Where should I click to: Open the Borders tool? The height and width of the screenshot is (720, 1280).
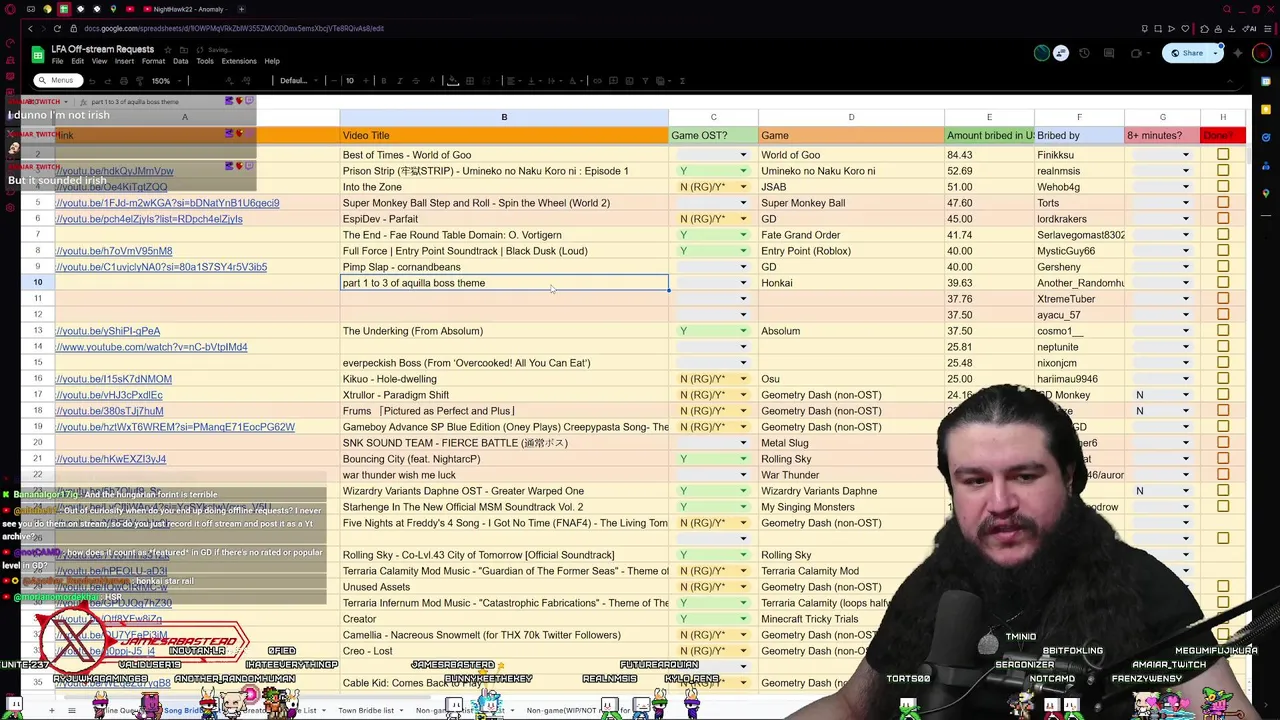pyautogui.click(x=469, y=81)
